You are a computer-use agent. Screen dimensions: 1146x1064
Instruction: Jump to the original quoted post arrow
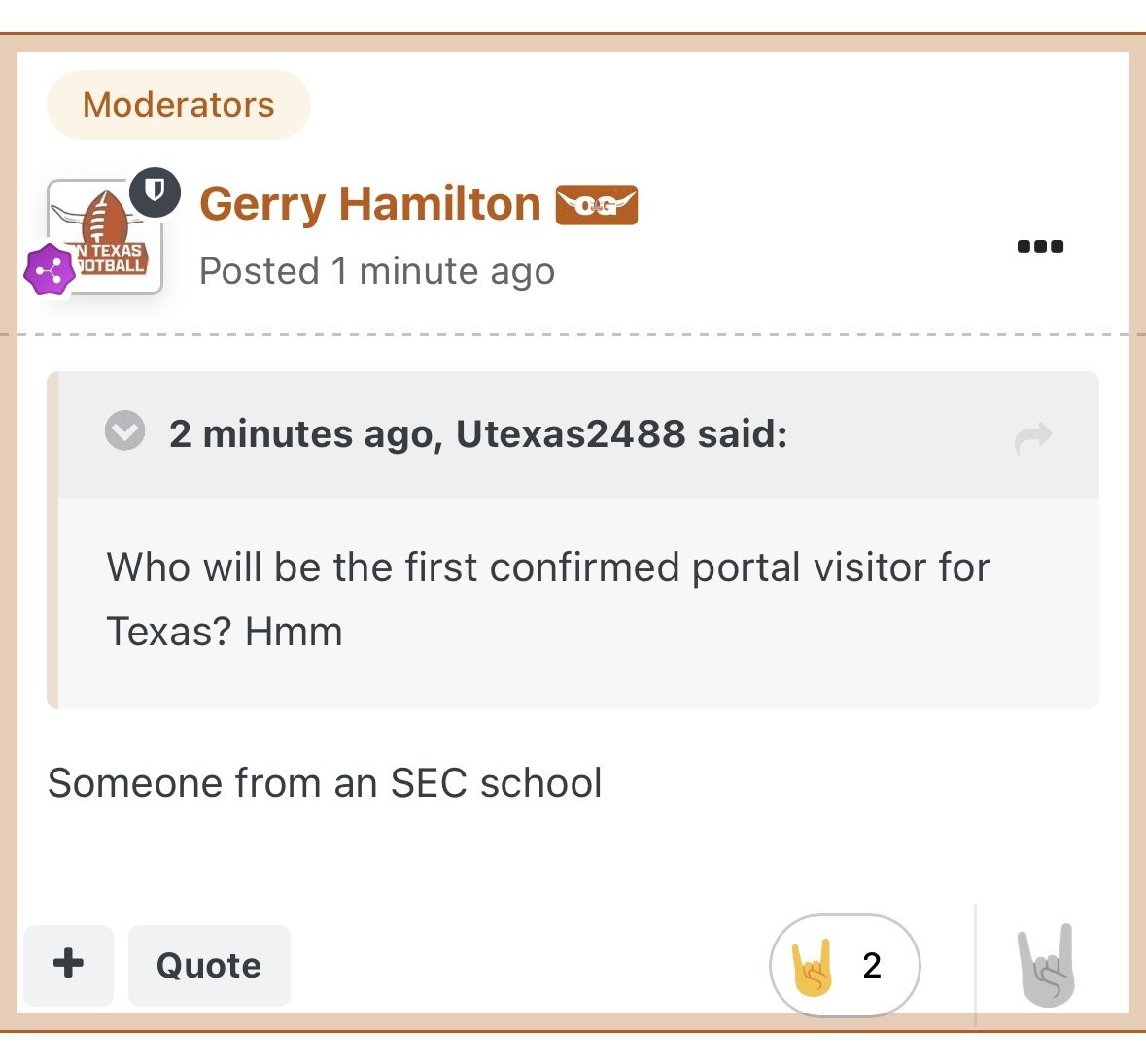click(x=1032, y=437)
